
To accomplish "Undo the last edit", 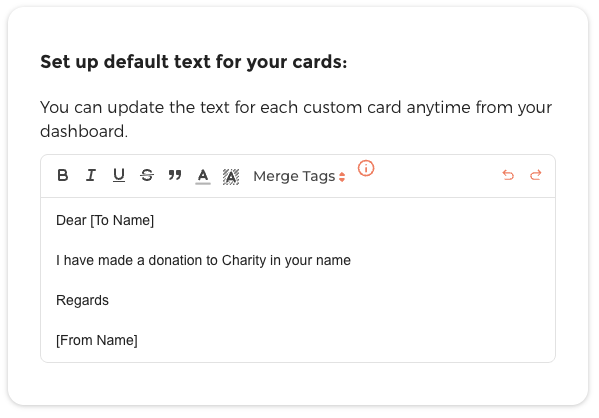I will click(508, 175).
